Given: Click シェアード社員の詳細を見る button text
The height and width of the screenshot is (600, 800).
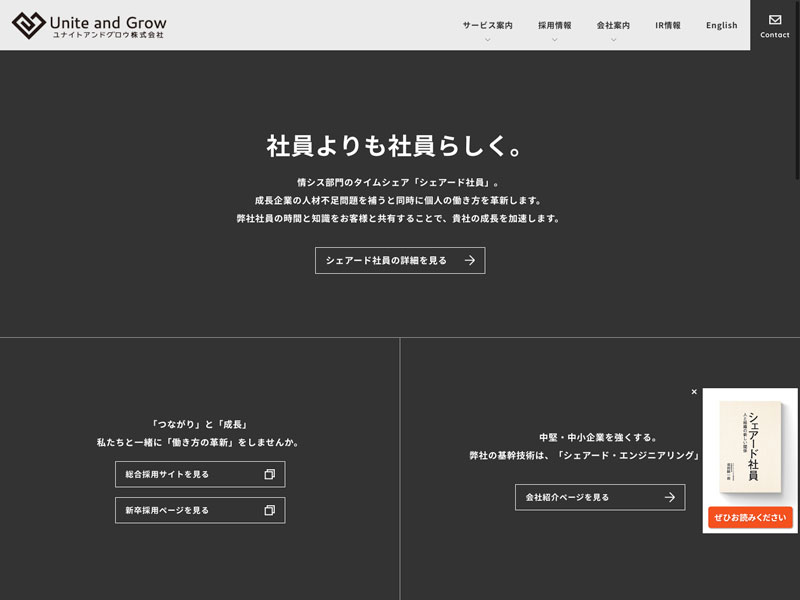Looking at the screenshot, I should 386,261.
